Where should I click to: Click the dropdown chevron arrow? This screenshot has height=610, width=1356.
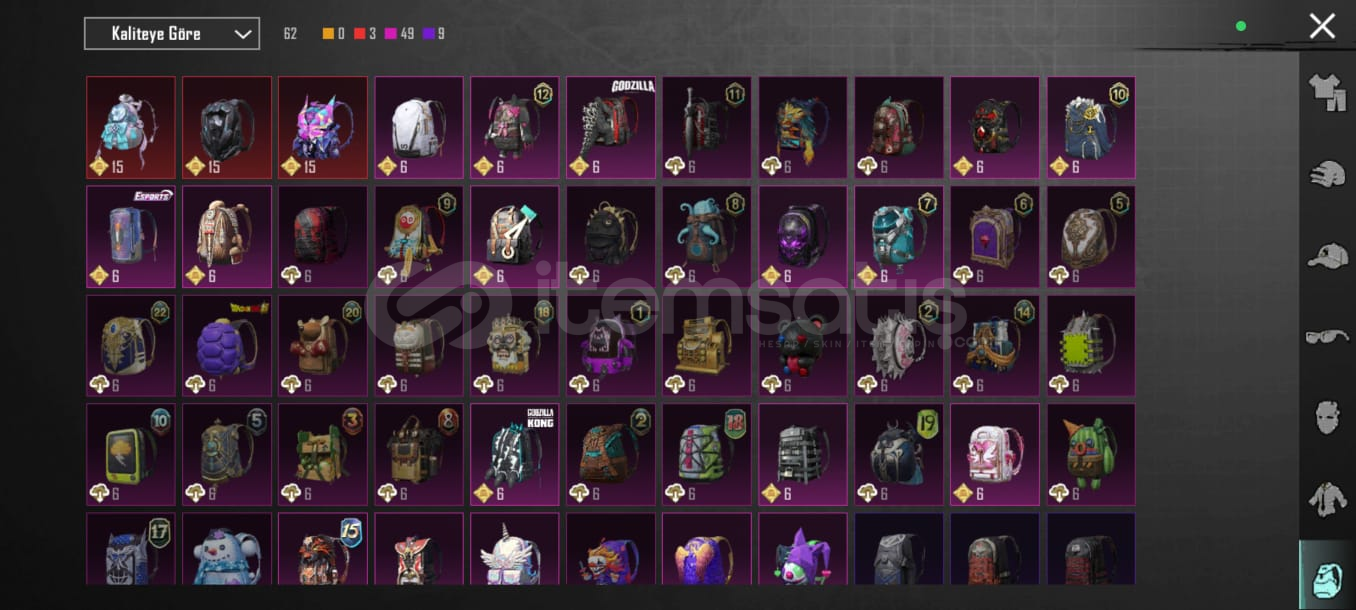pos(242,34)
